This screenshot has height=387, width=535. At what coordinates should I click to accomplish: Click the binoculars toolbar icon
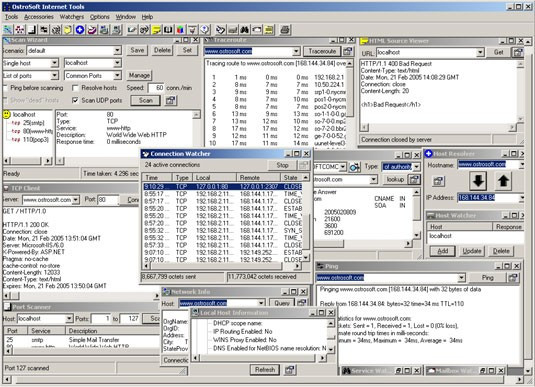(244, 30)
